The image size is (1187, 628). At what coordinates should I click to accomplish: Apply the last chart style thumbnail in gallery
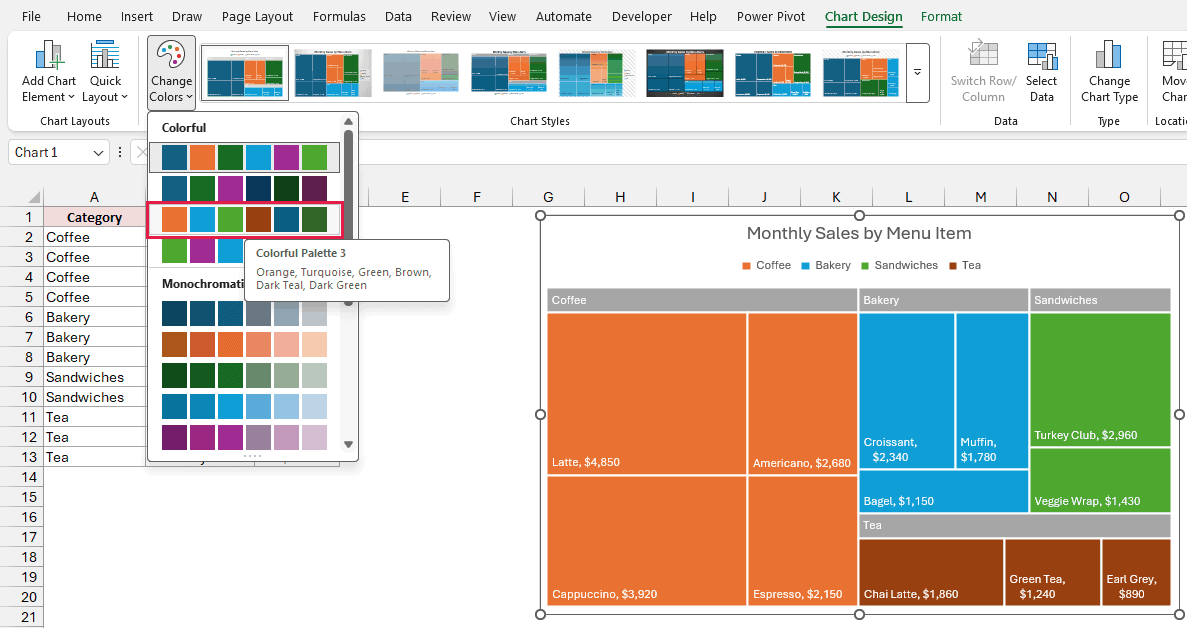[861, 73]
